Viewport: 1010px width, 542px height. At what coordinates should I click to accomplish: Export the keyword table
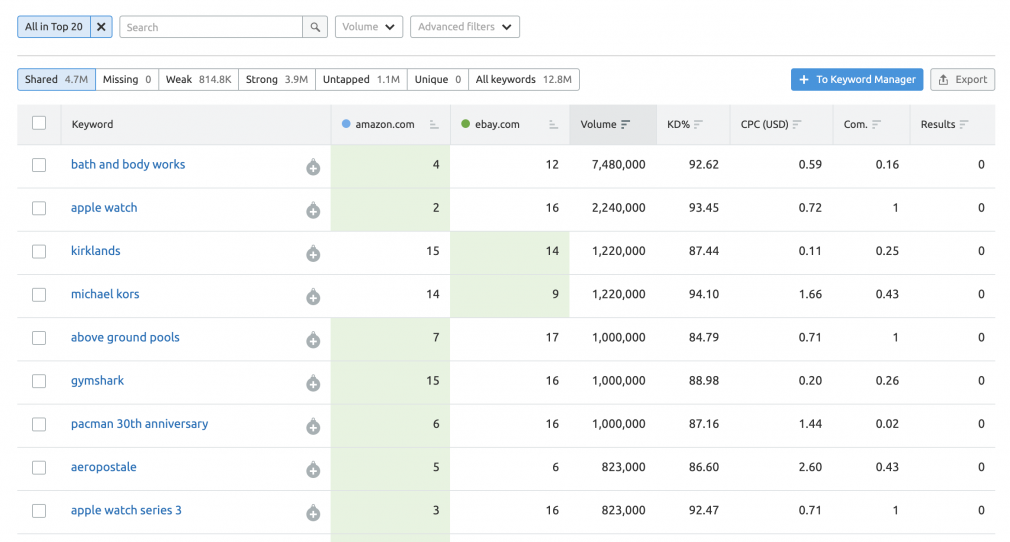click(962, 79)
